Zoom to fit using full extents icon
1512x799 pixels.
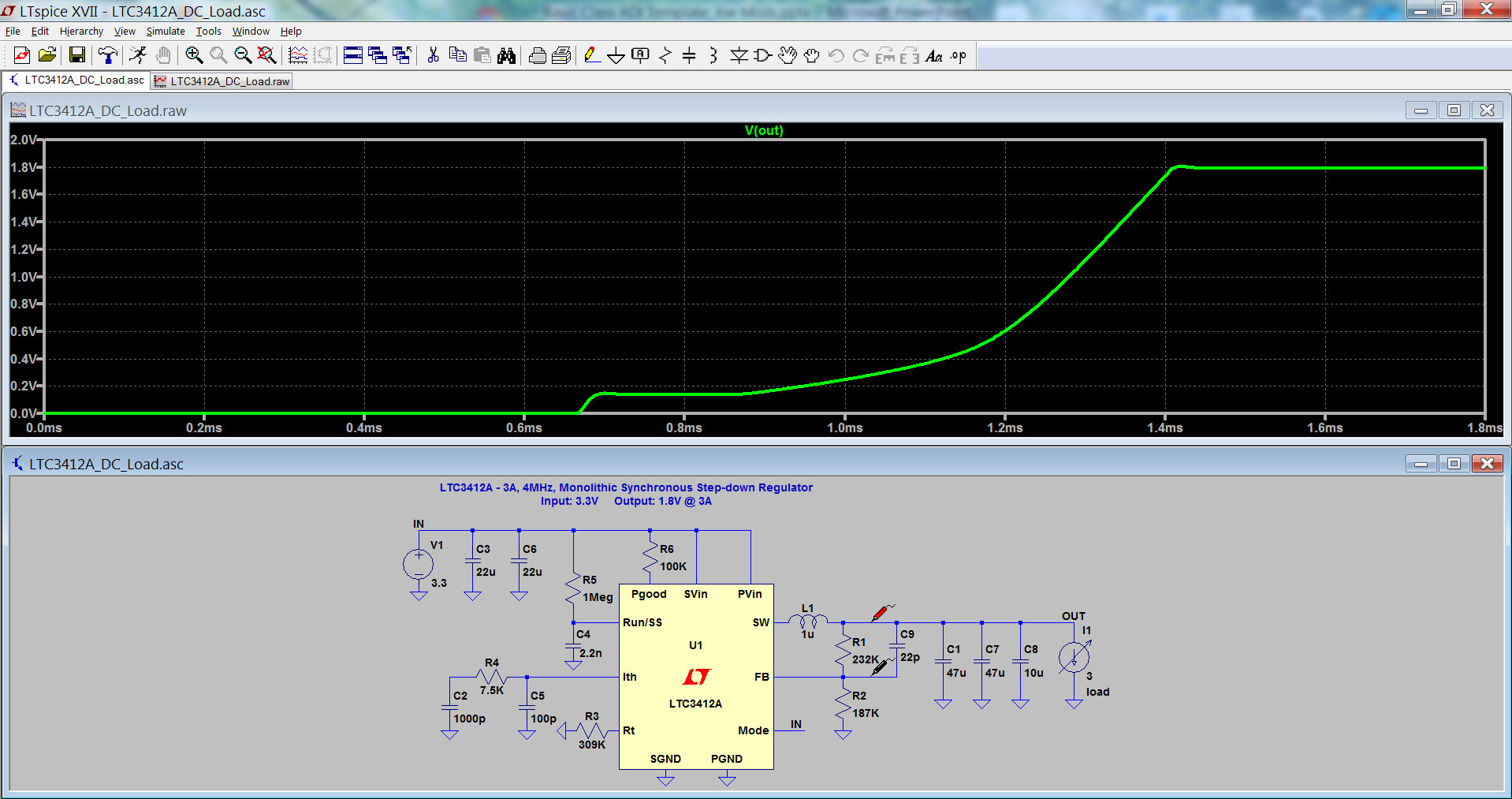[266, 55]
